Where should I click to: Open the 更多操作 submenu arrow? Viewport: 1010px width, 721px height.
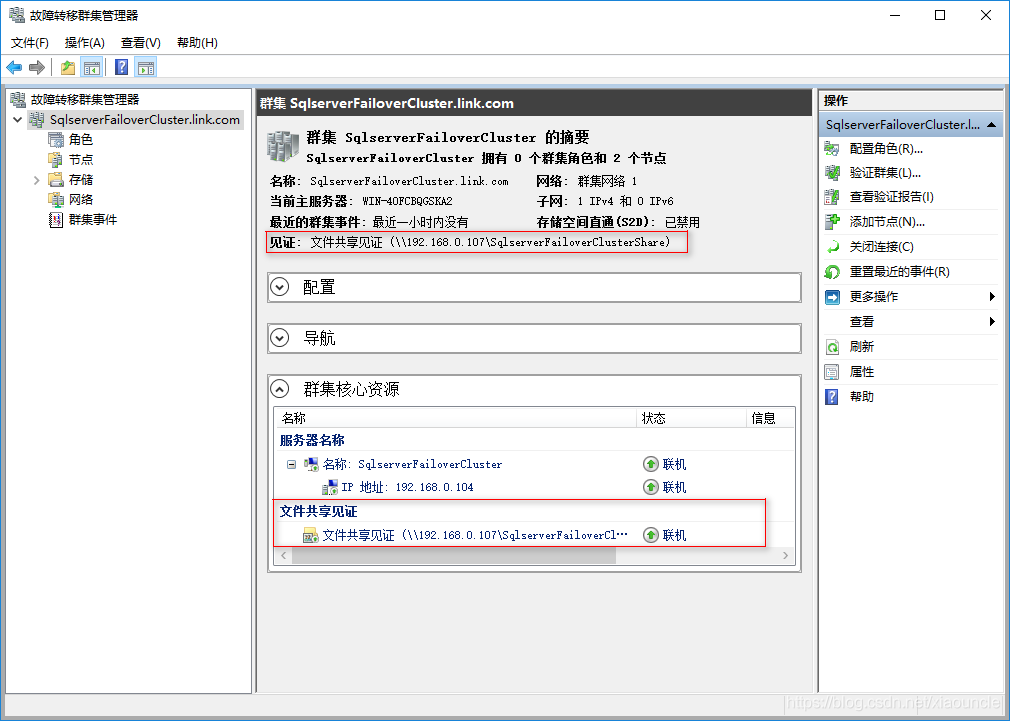992,297
